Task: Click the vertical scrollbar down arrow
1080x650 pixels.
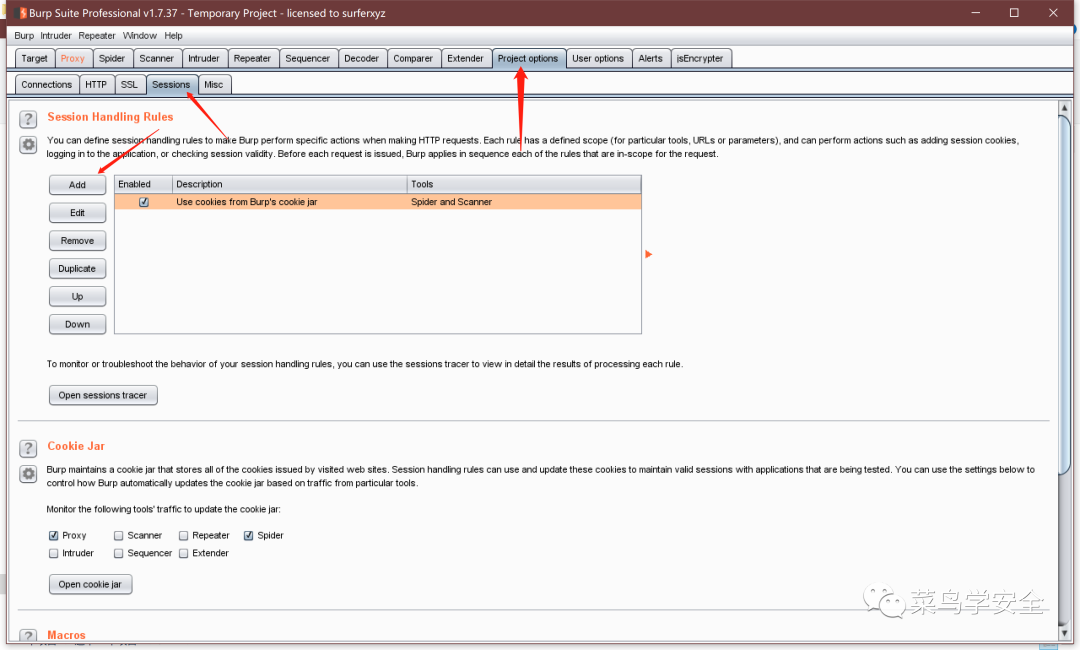Action: pos(1064,633)
